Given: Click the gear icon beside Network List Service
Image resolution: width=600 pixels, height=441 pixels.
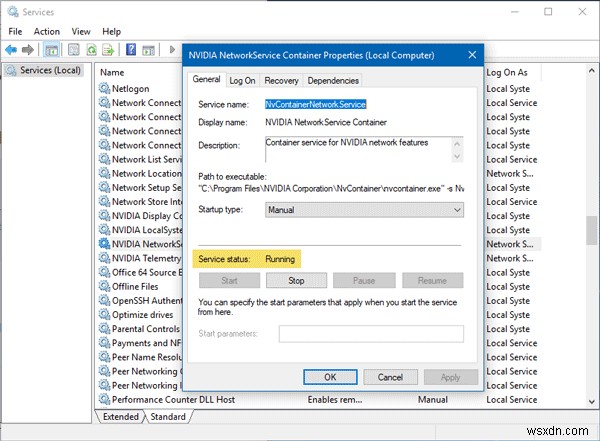Looking at the screenshot, I should [x=104, y=158].
